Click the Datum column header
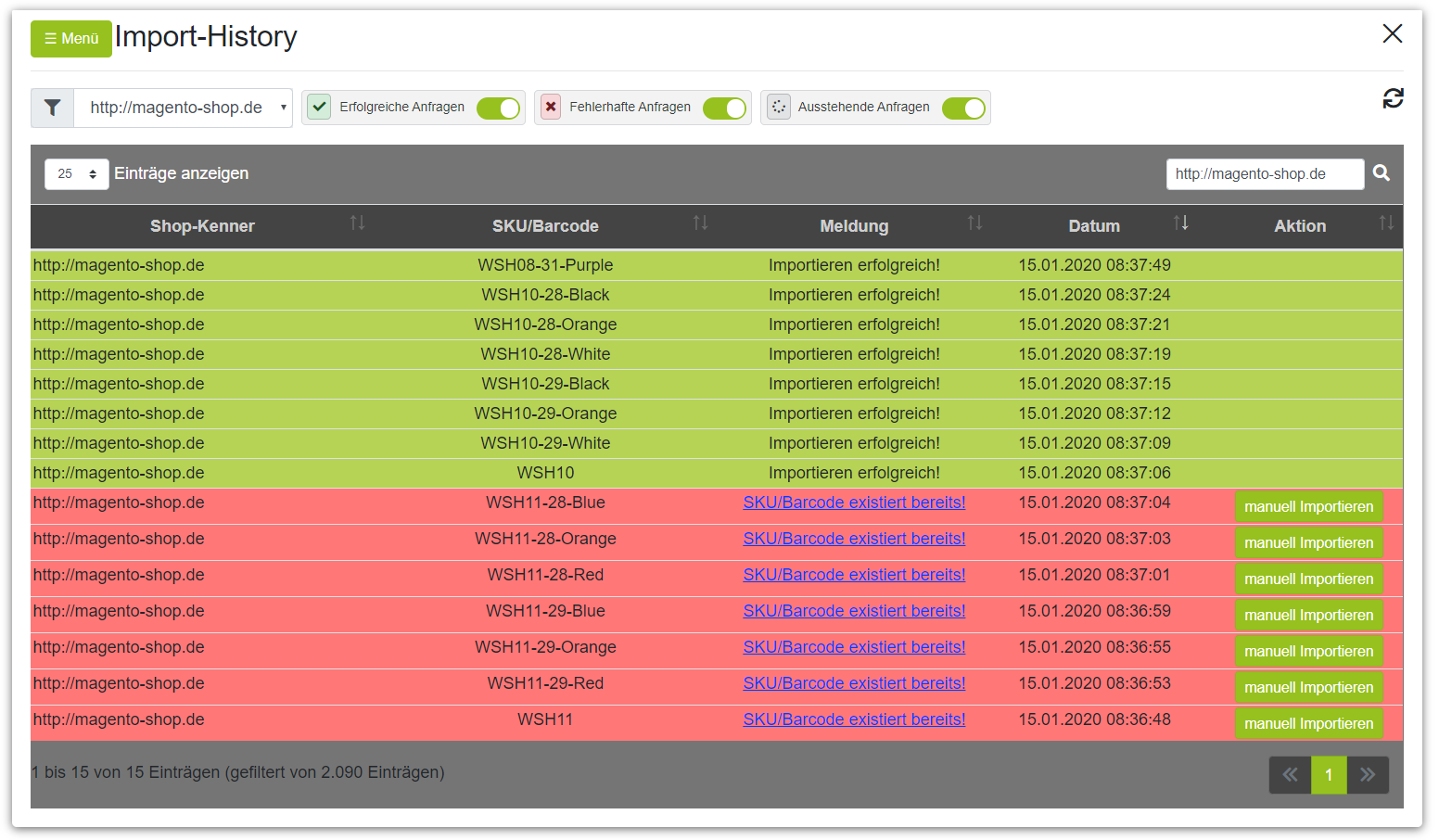Image resolution: width=1439 pixels, height=840 pixels. pyautogui.click(x=1094, y=226)
